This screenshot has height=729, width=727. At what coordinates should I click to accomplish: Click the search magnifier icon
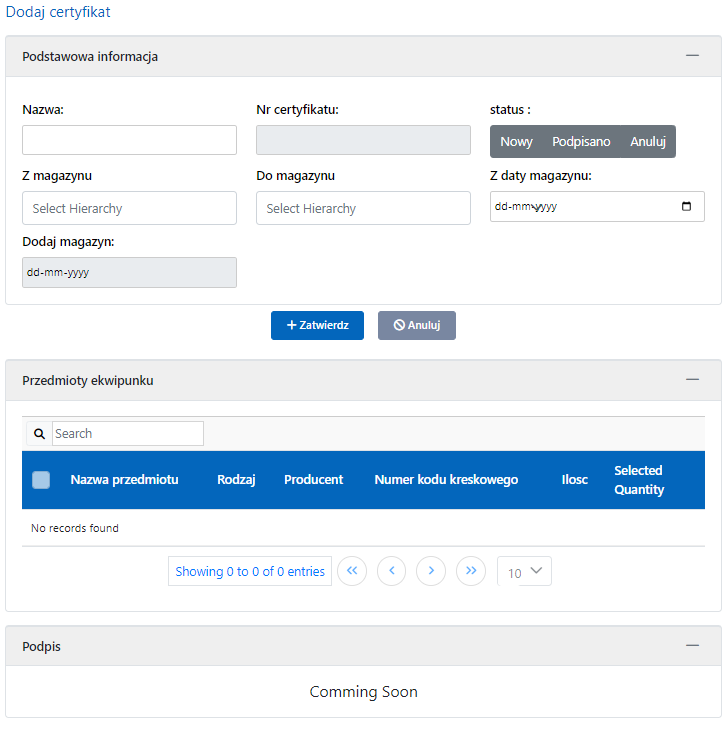coord(39,434)
